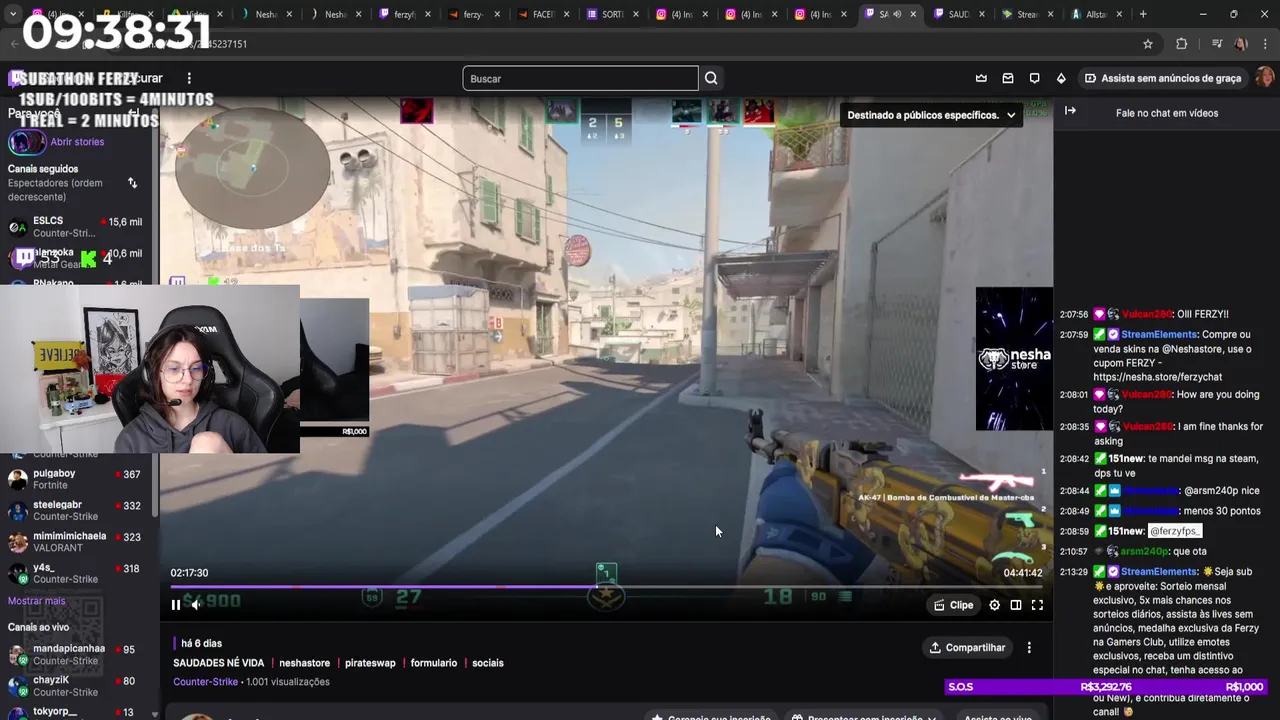Screen dimensions: 1280x720
Task: Open the tokyorp_ live channel
Action: pos(78,712)
